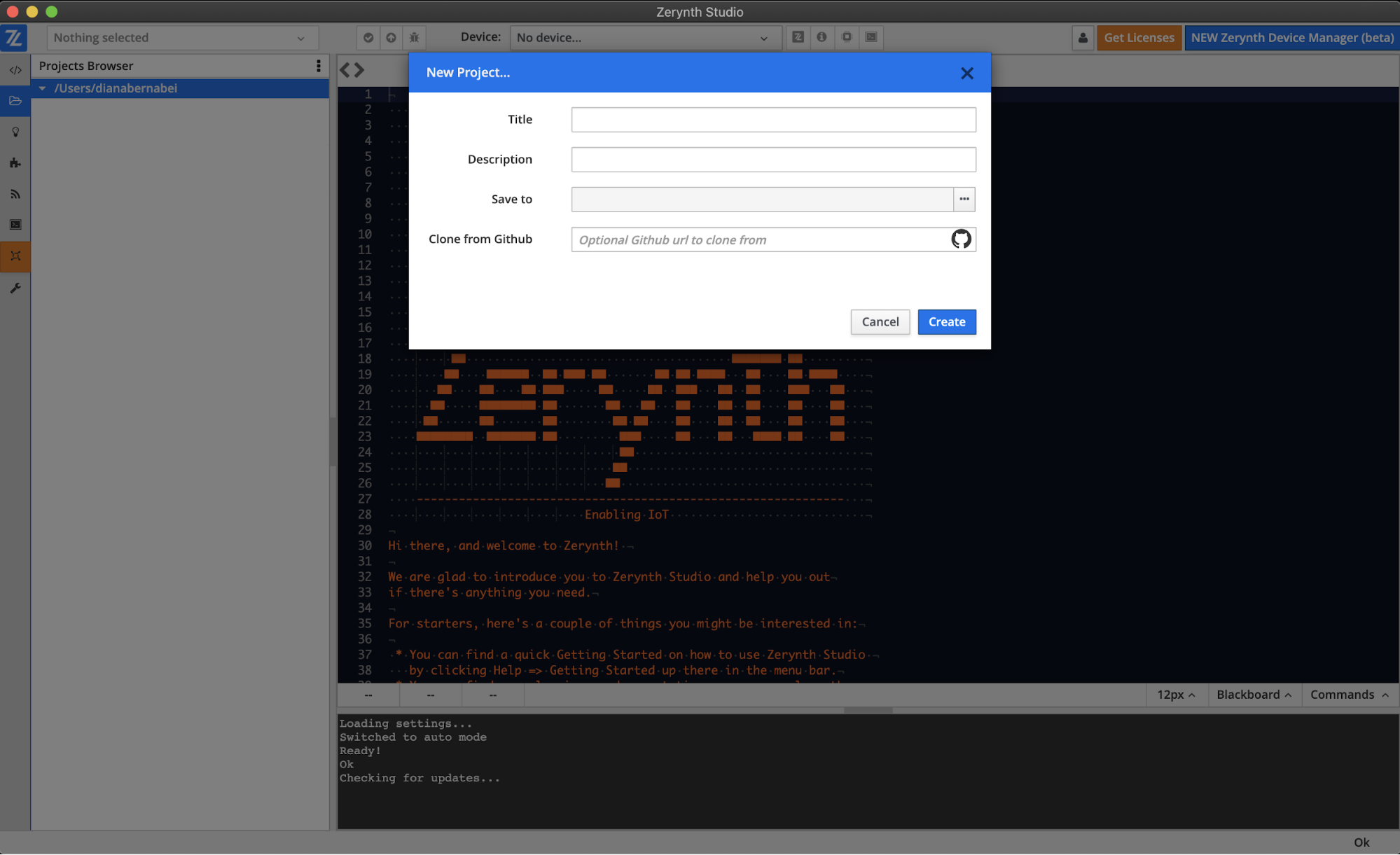
Task: Click the Cancel button
Action: 880,322
